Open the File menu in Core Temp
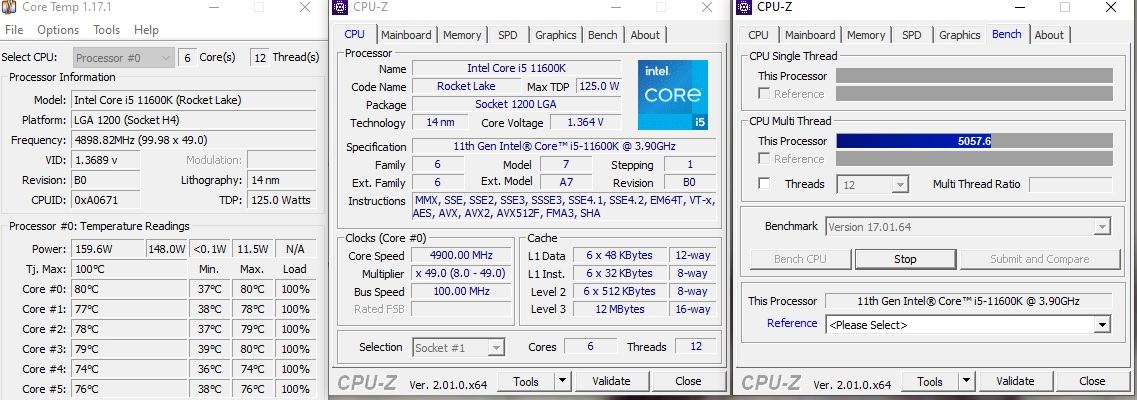Image resolution: width=1137 pixels, height=400 pixels. click(x=14, y=30)
